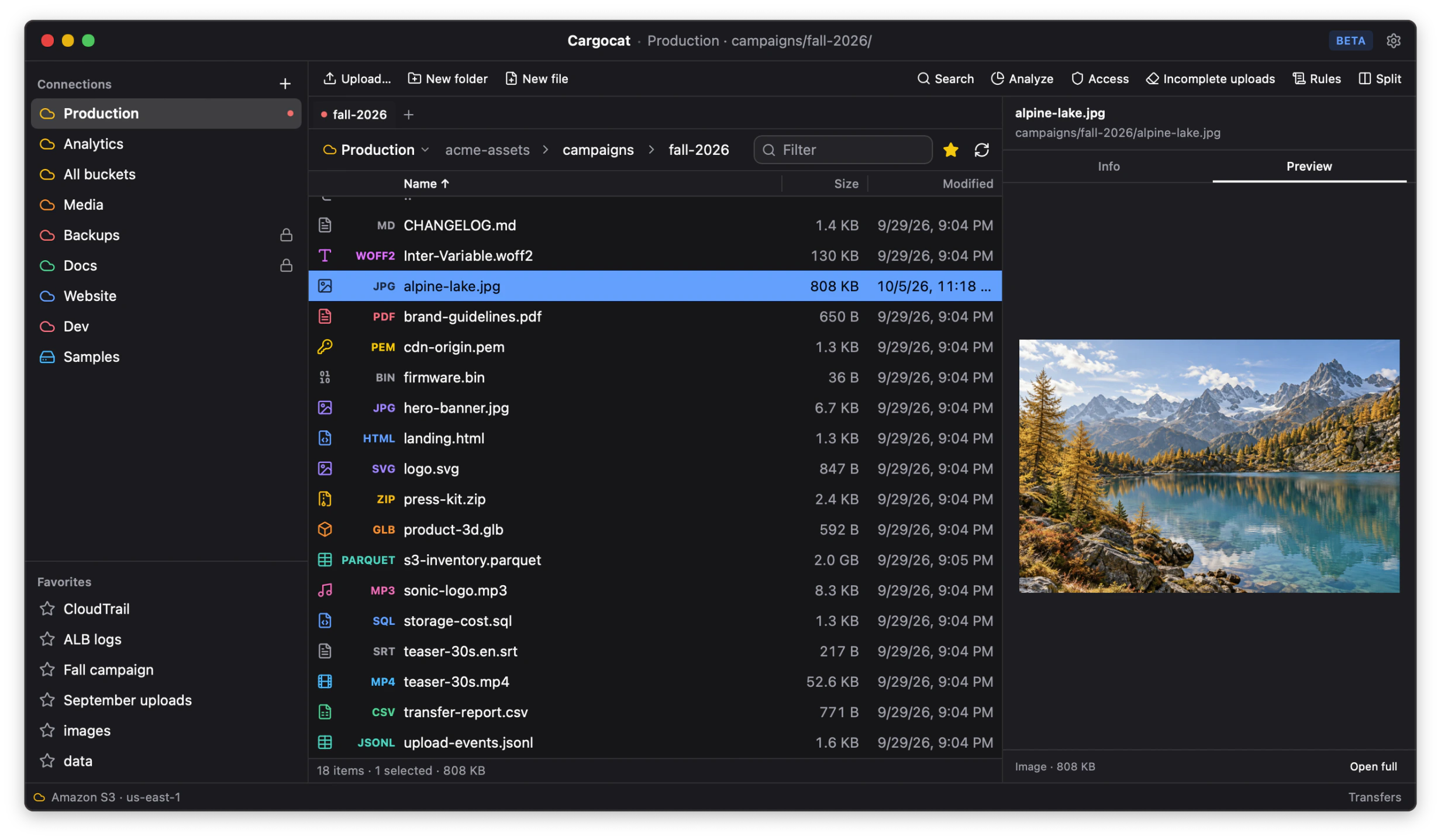Screen dimensions: 1441x840
Task: Open the Website connection
Action: click(x=166, y=296)
